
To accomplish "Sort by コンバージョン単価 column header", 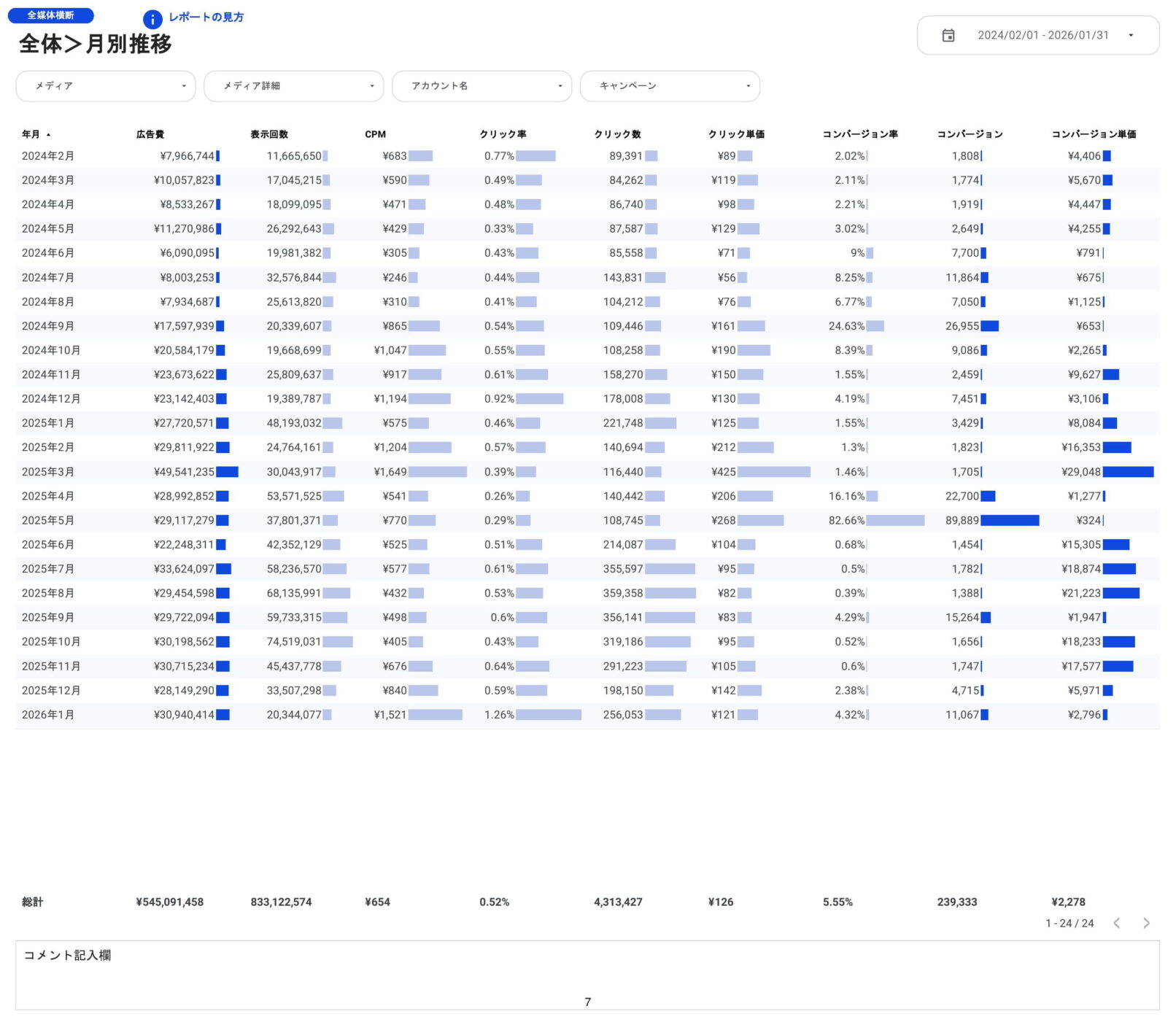I will pos(1093,134).
